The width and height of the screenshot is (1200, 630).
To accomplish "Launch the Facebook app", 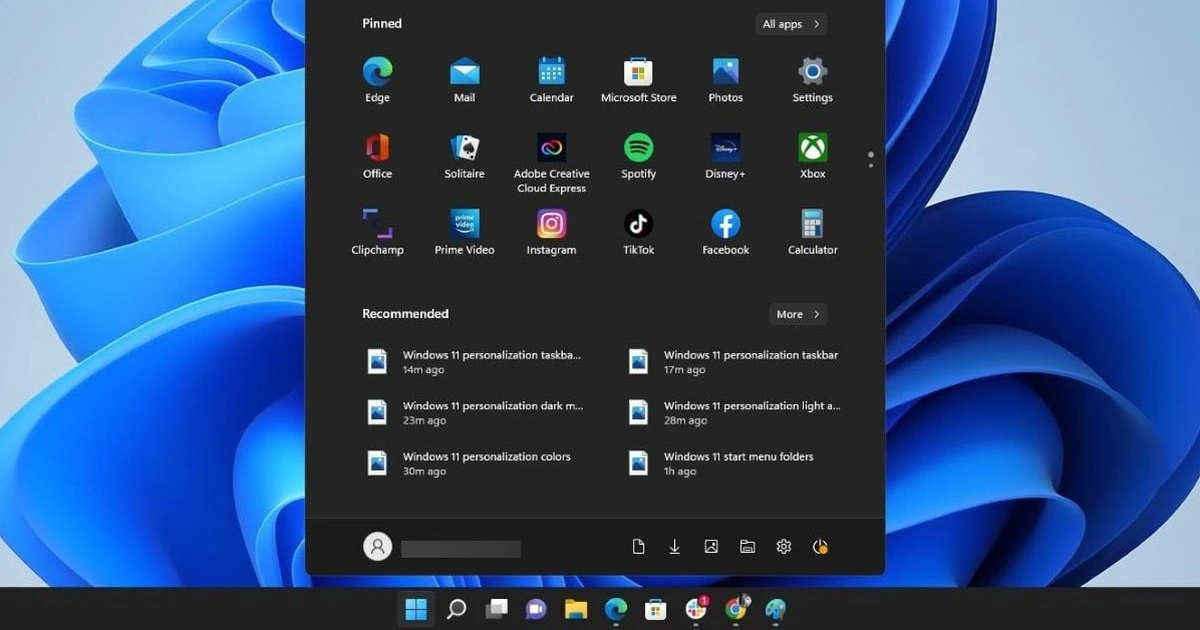I will point(725,231).
